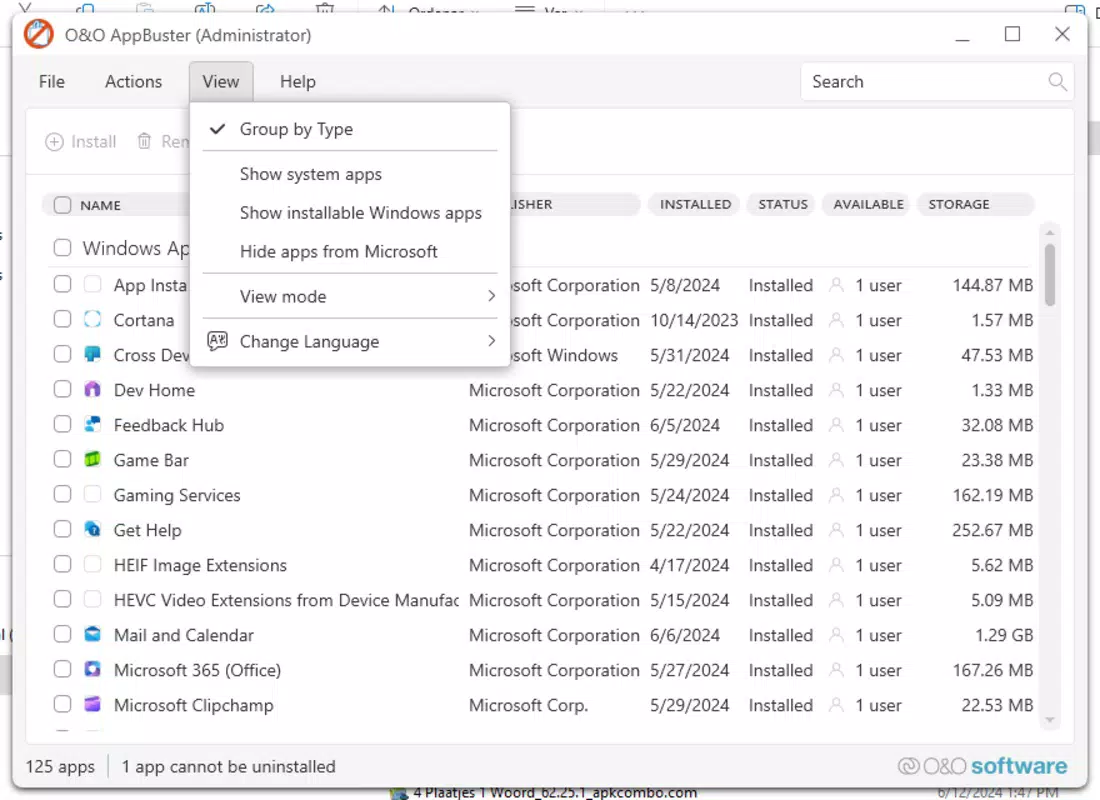This screenshot has height=800, width=1100.
Task: Open the File menu
Action: [x=52, y=81]
